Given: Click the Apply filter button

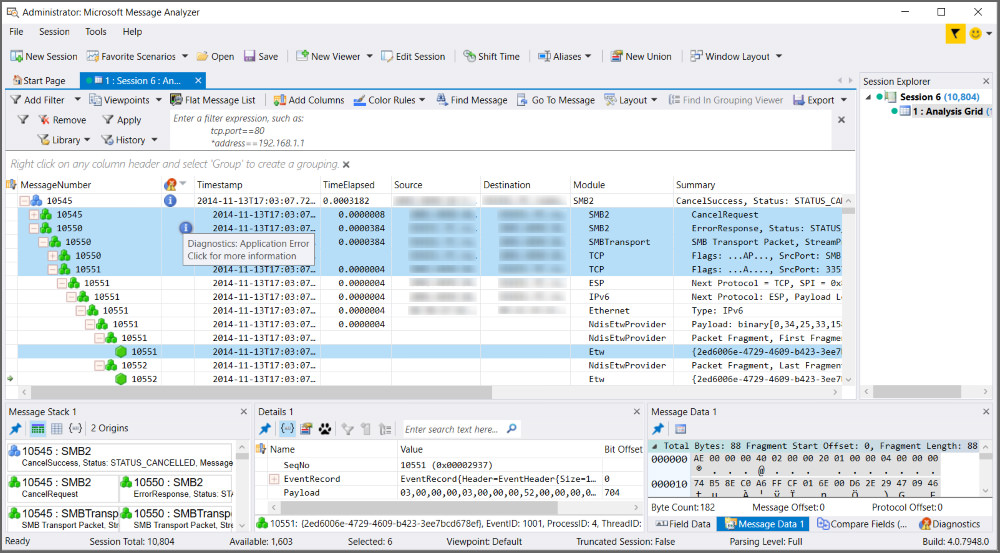Looking at the screenshot, I should coord(122,120).
